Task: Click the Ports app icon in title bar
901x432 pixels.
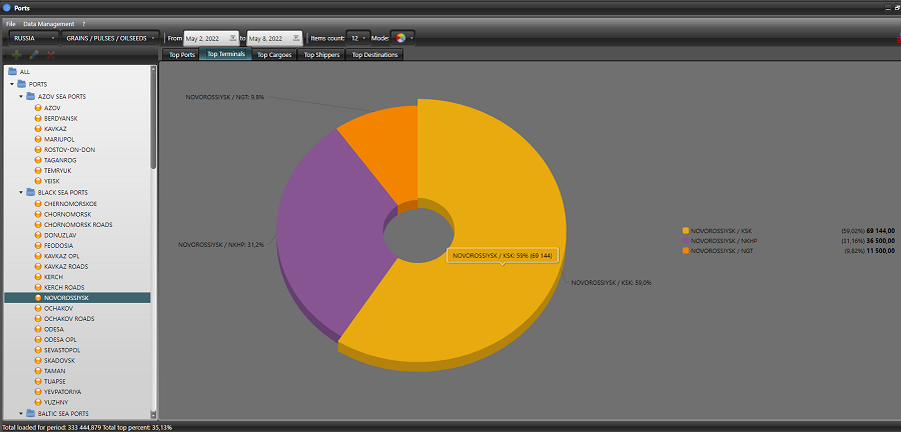Action: click(x=7, y=8)
